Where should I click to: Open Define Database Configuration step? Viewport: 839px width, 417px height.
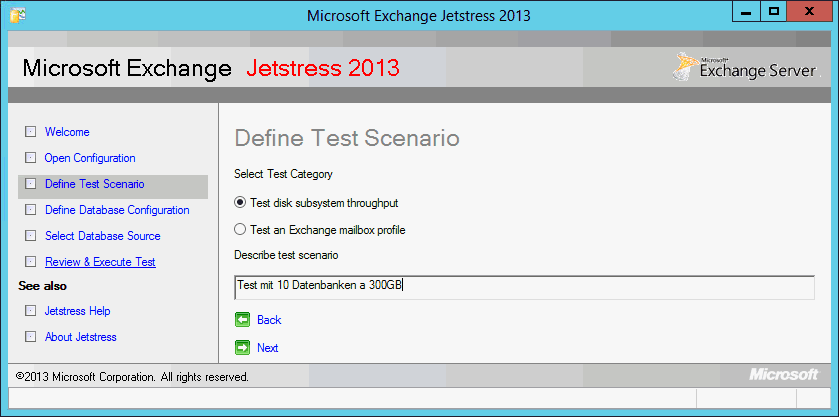[117, 210]
